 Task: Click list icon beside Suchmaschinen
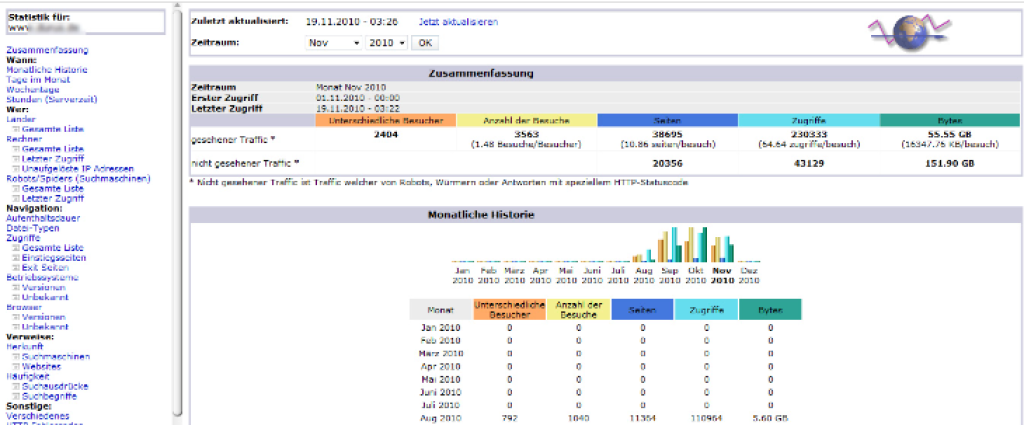[16, 357]
